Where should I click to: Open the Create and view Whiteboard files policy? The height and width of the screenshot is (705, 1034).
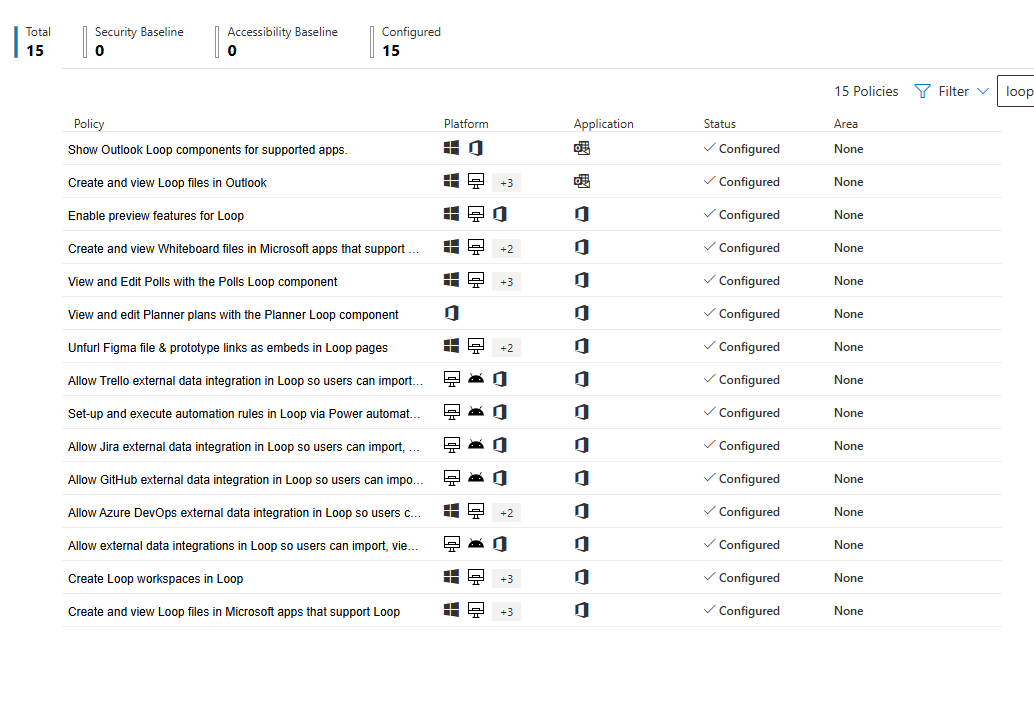click(243, 249)
